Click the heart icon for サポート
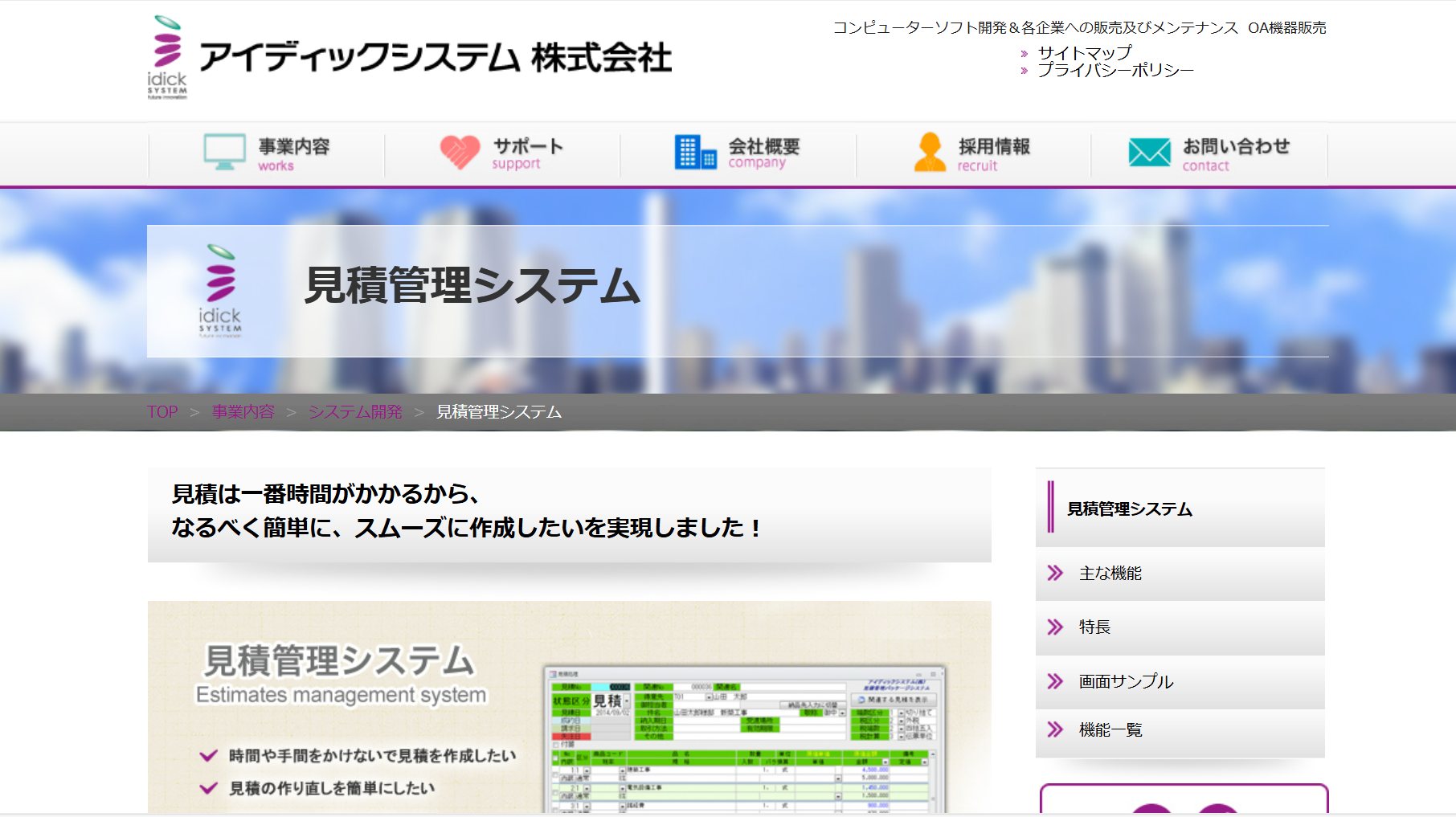This screenshot has width=1456, height=817. 460,152
